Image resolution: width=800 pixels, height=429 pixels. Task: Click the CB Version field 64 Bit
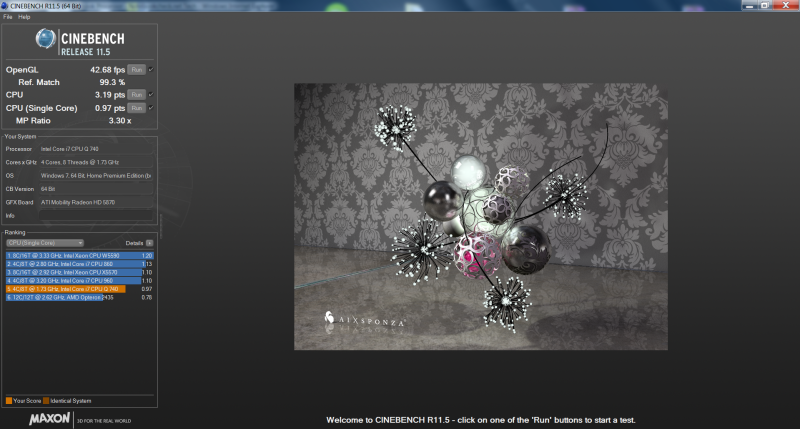point(96,189)
